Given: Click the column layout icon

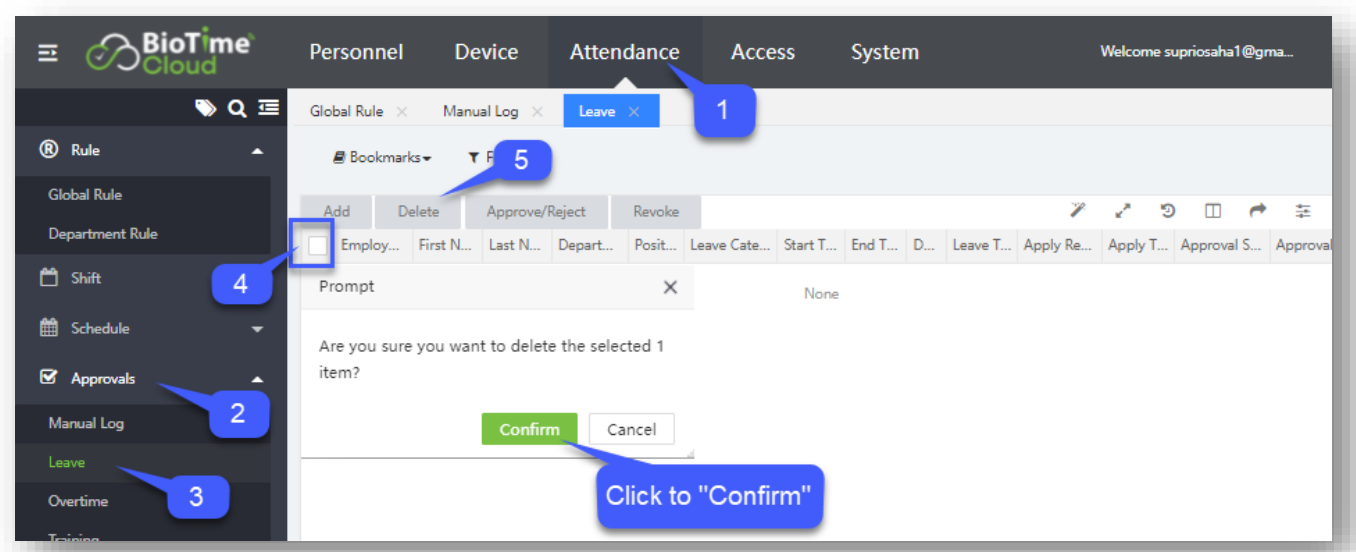Looking at the screenshot, I should coord(1212,211).
